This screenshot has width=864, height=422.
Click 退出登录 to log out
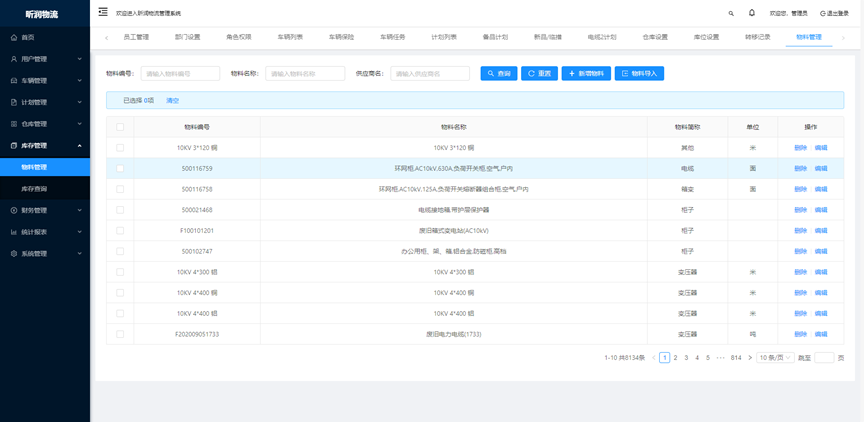834,13
